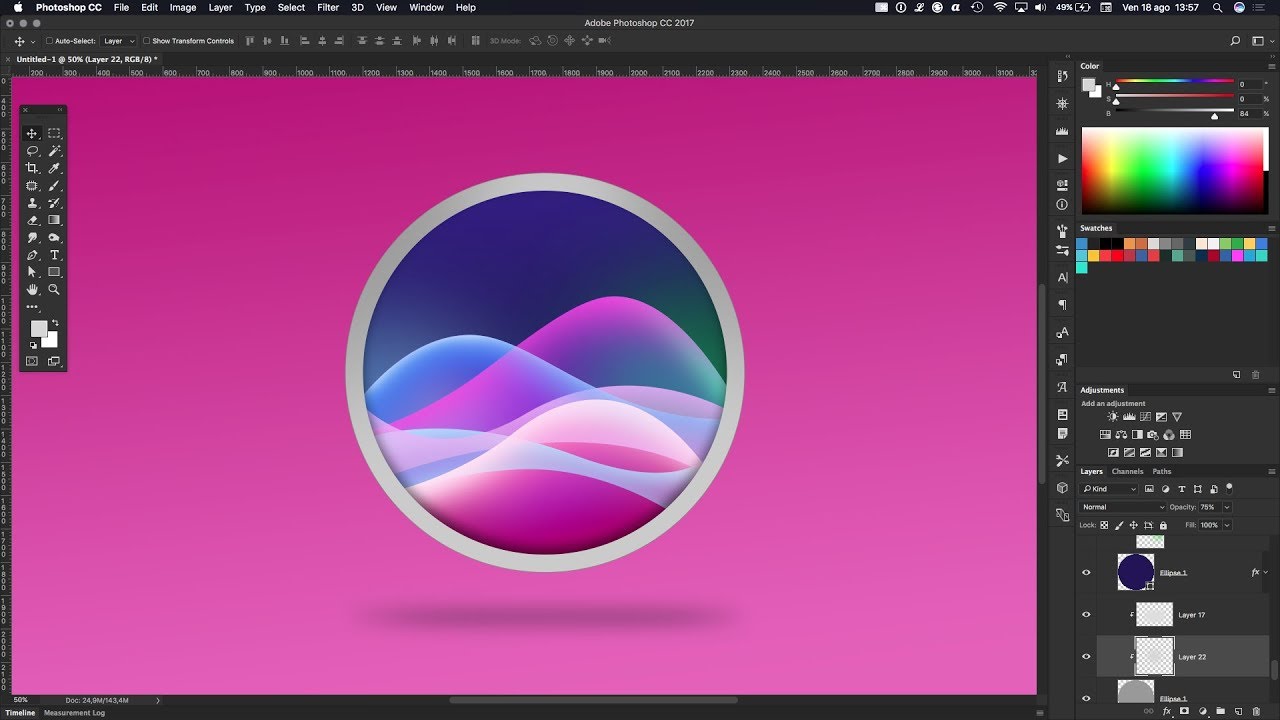The image size is (1280, 720).
Task: Select the Lasso tool
Action: coord(32,149)
